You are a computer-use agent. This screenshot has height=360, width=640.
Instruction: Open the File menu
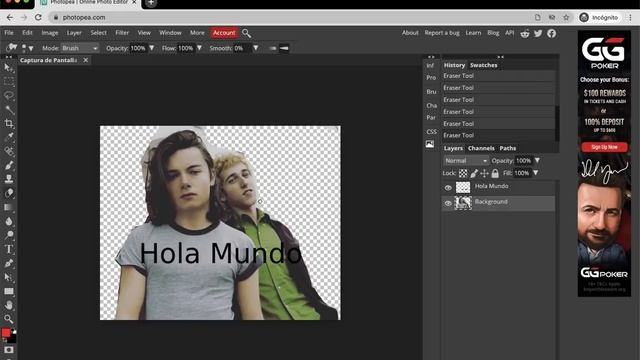click(9, 33)
